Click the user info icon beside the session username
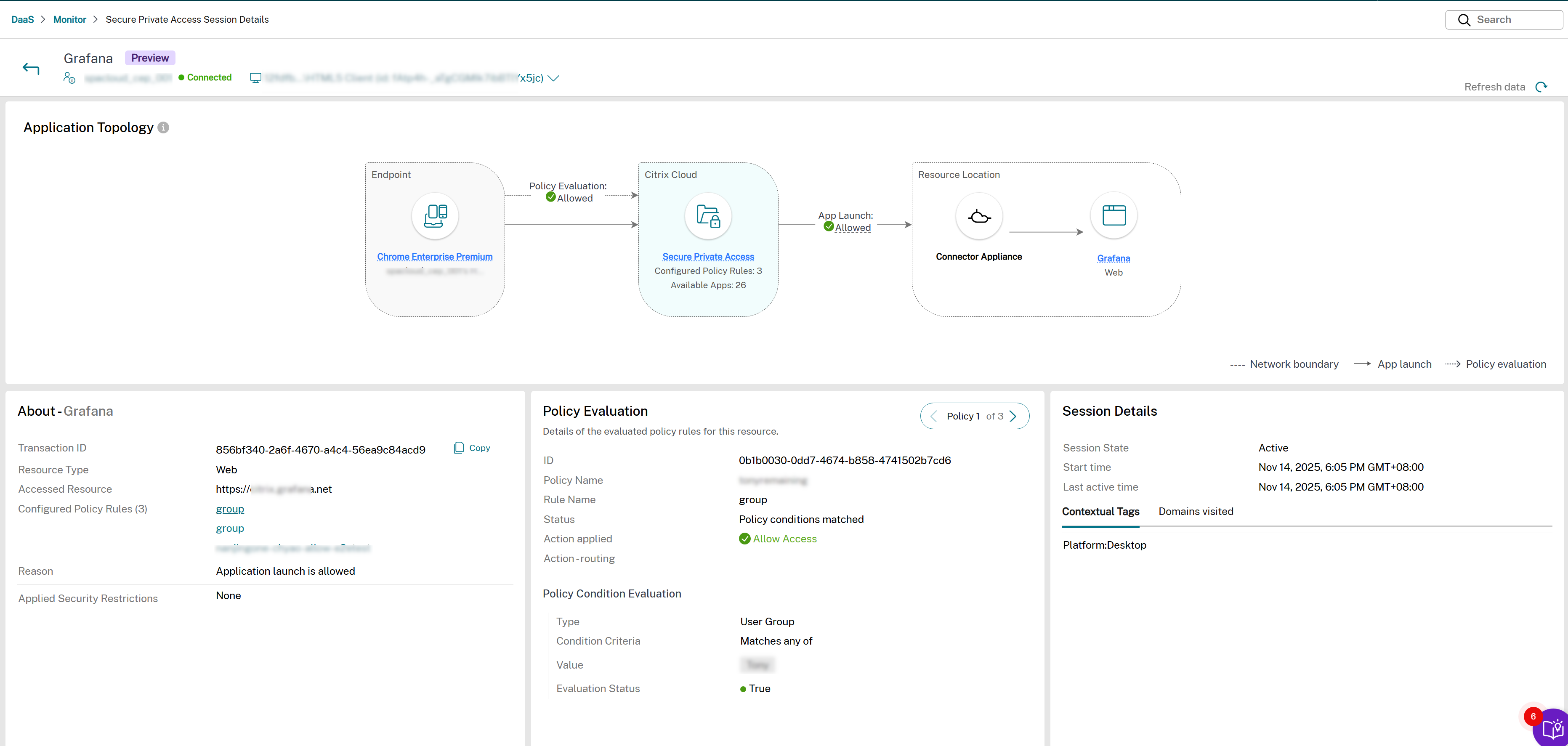 (69, 78)
